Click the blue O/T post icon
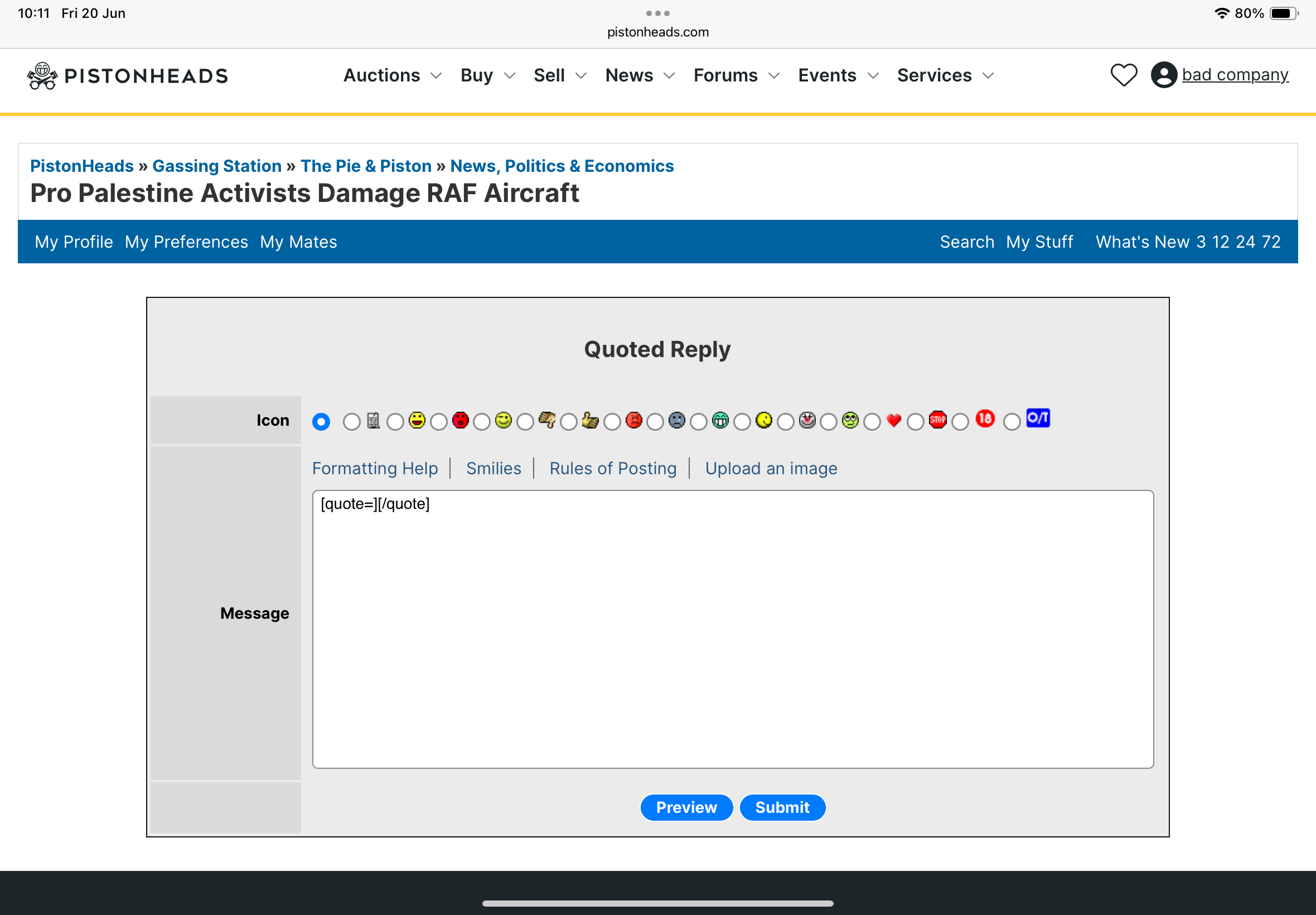Viewport: 1316px width, 915px height. click(1038, 418)
